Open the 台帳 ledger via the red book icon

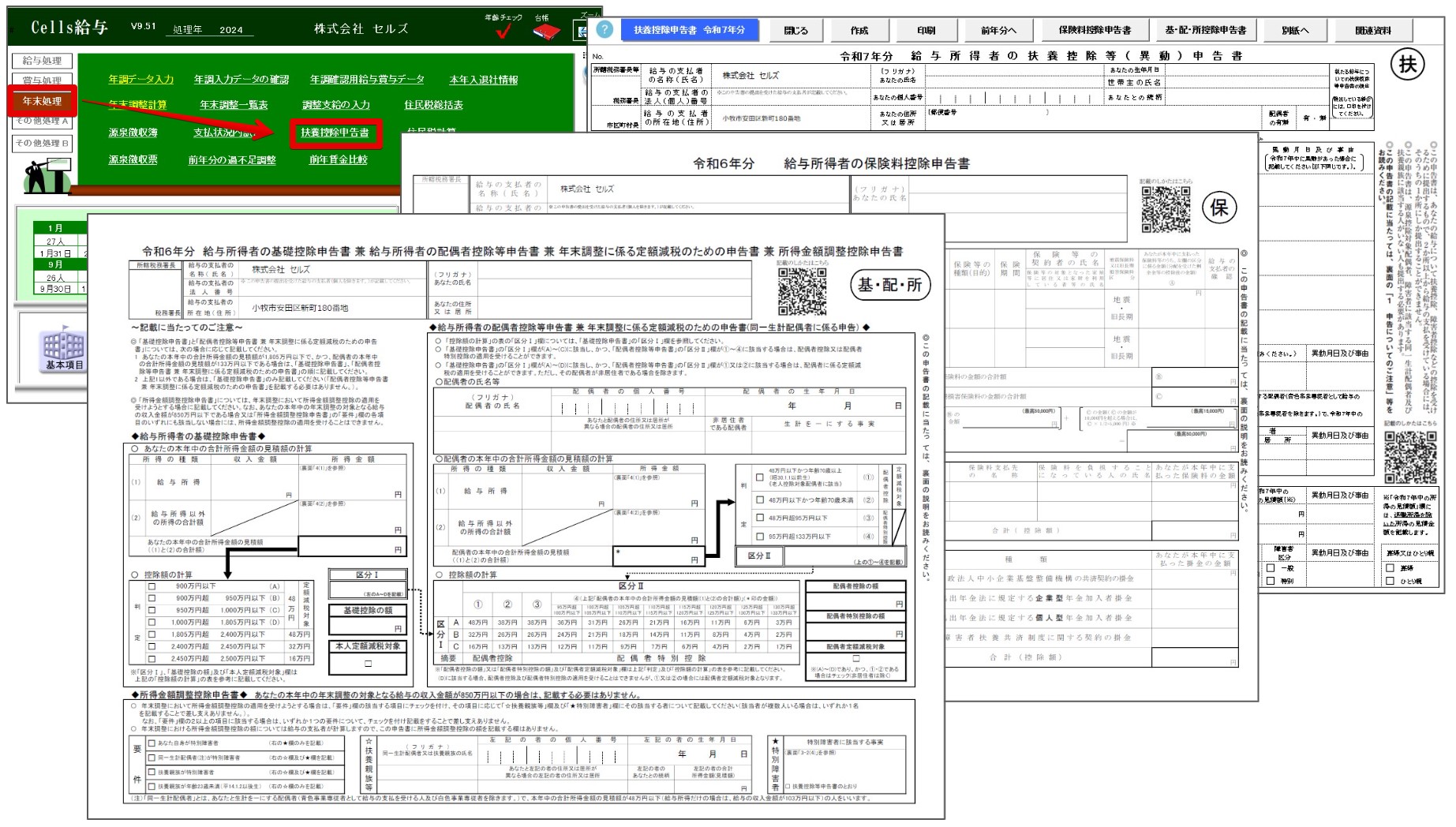point(547,32)
